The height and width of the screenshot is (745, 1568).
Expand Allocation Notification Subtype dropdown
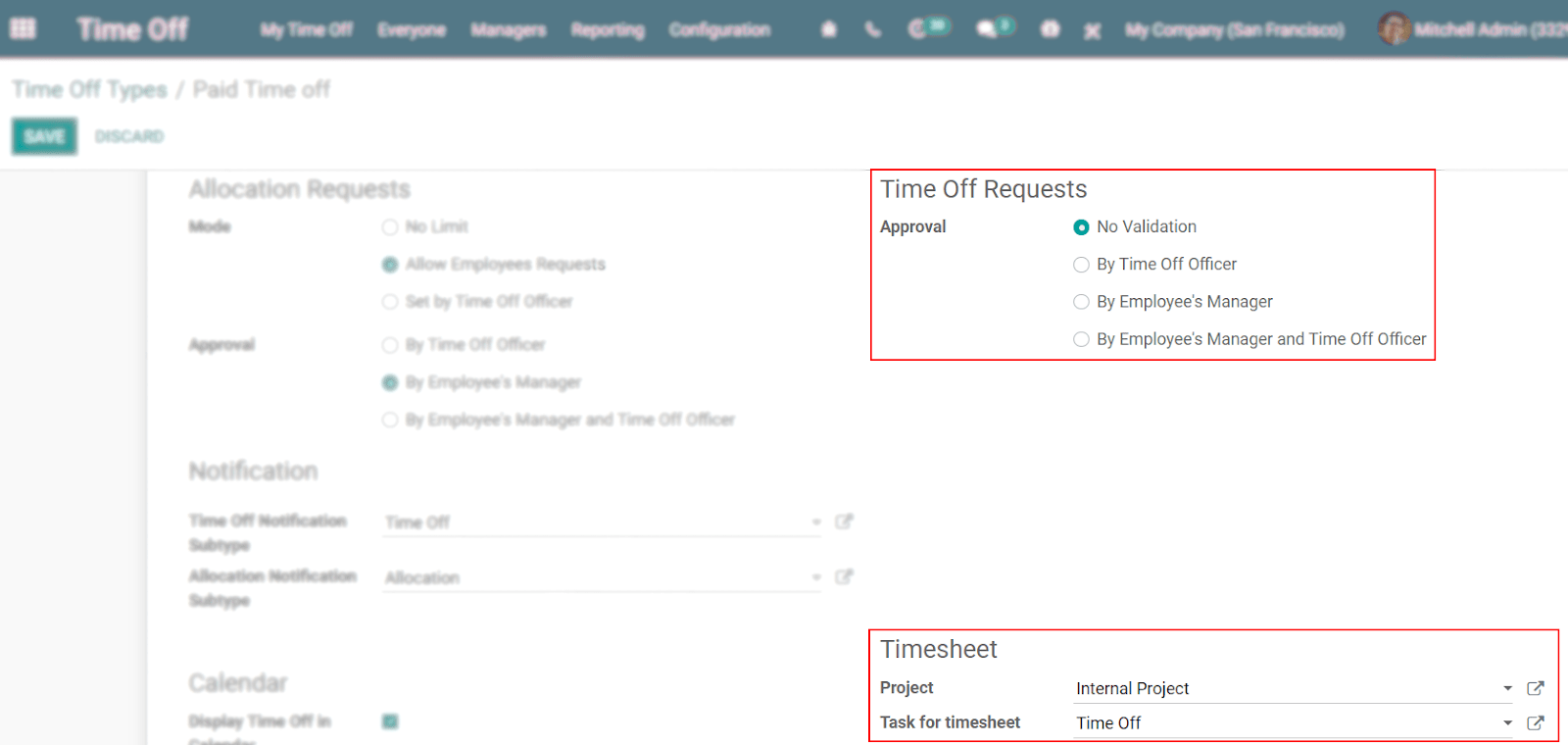816,577
